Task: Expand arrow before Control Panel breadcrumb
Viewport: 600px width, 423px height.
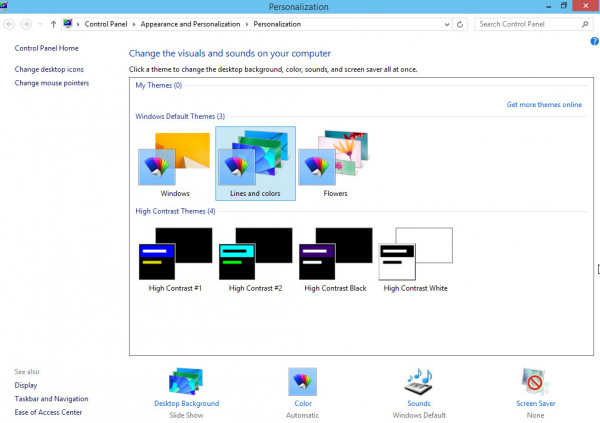Action: [78, 24]
